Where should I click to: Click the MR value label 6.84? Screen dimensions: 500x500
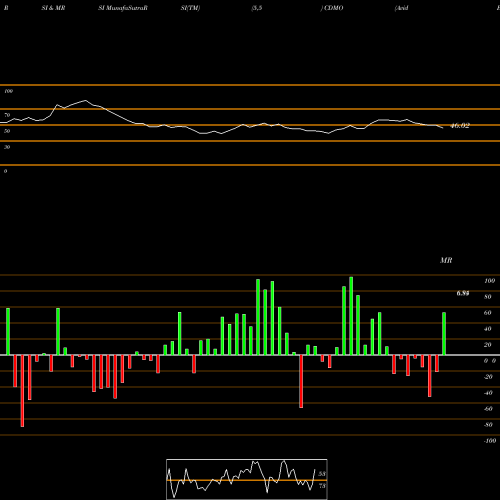tap(463, 293)
